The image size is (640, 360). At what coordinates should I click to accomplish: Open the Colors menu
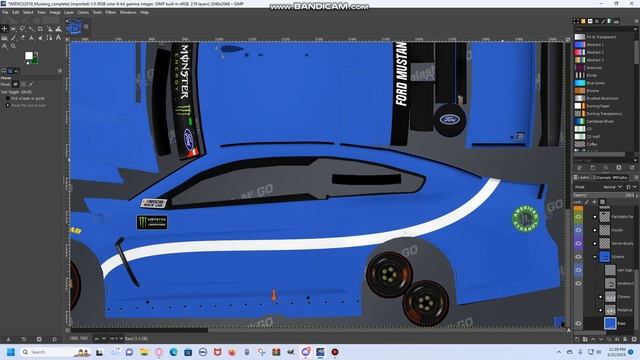coord(83,12)
